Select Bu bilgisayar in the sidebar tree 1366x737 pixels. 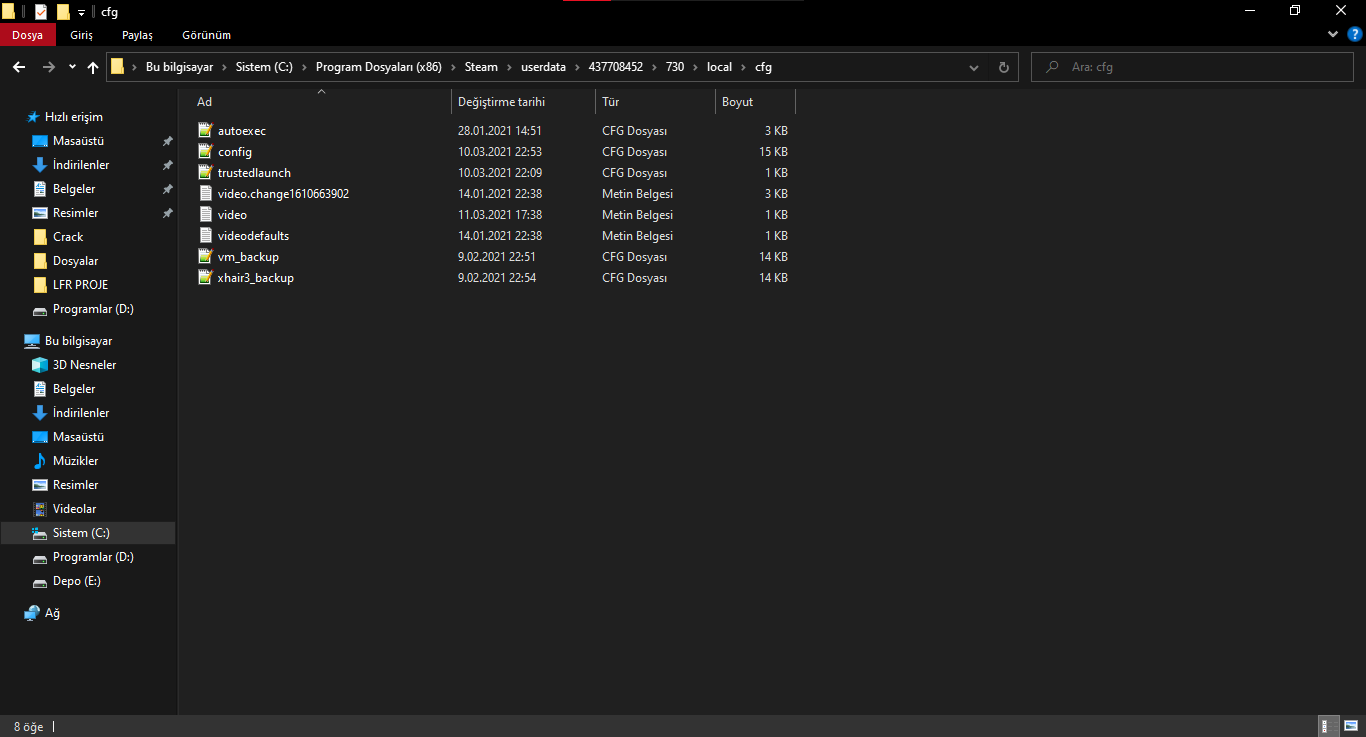click(78, 341)
